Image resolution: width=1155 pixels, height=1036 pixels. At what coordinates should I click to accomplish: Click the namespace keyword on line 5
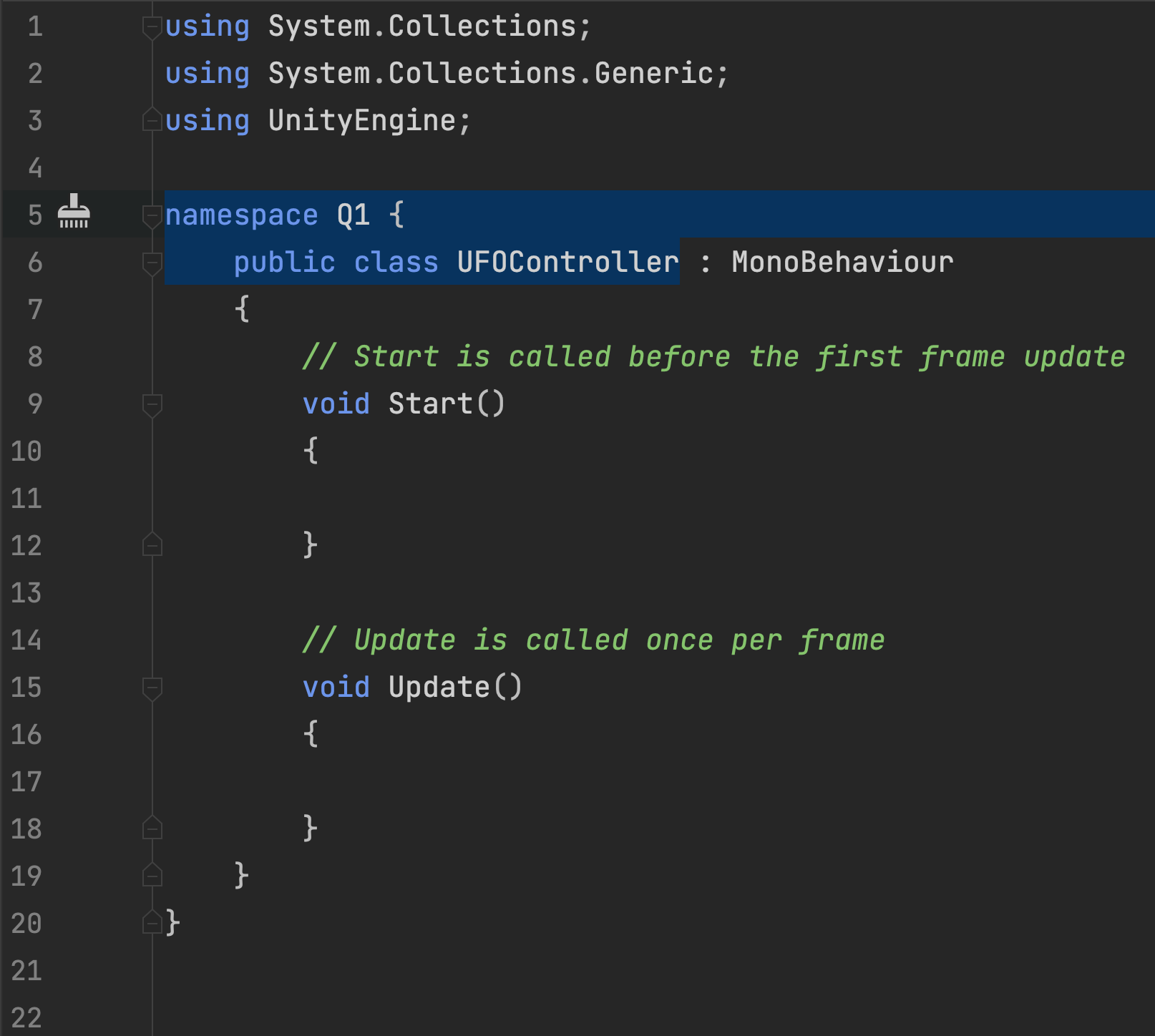pyautogui.click(x=241, y=215)
